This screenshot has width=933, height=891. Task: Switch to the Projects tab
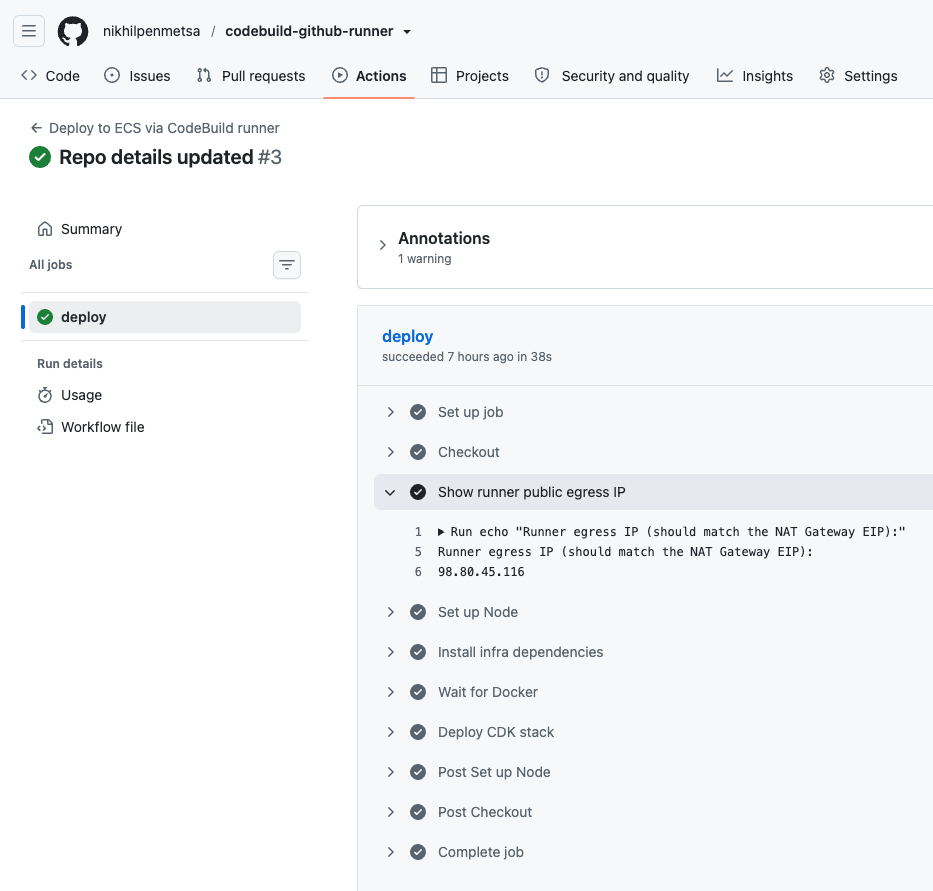point(469,76)
